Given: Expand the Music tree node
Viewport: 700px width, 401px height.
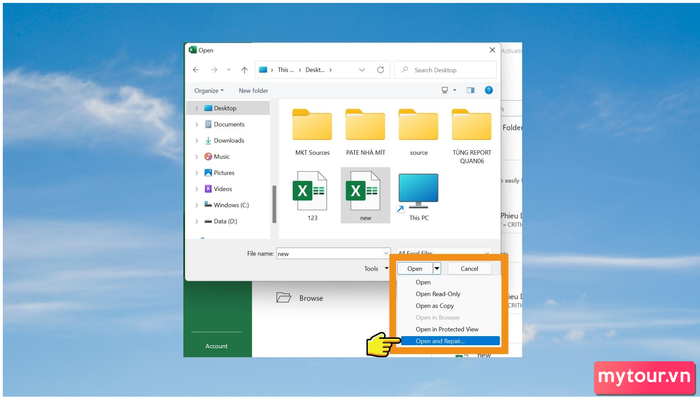Looking at the screenshot, I should pos(196,156).
